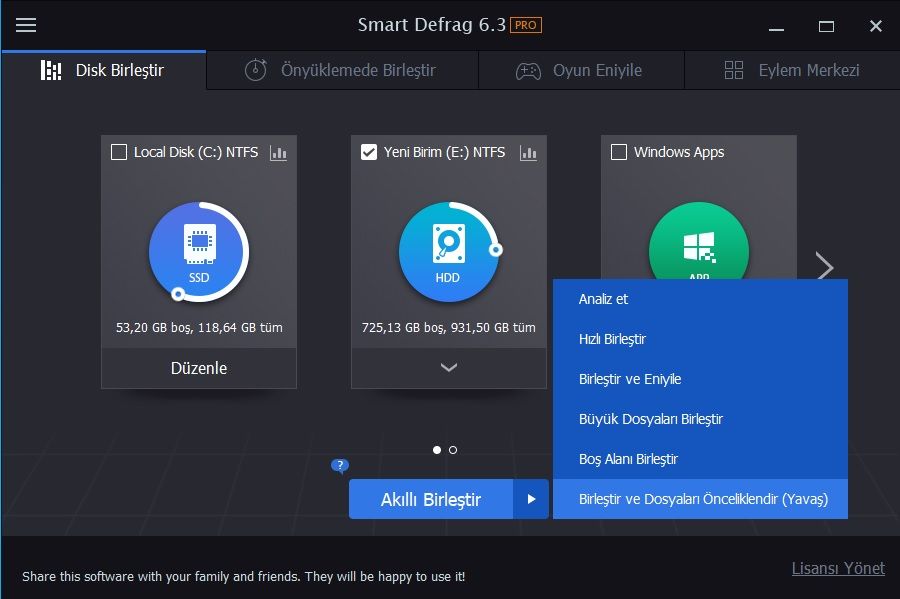Choose Birleştir ve Dosyaları Önceliklendir (Yavaş)
The image size is (900, 599).
700,499
